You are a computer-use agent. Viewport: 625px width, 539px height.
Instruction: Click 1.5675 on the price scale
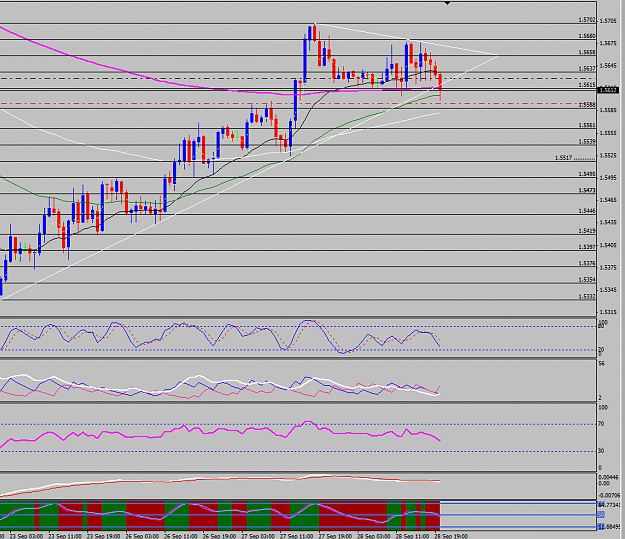pos(608,43)
